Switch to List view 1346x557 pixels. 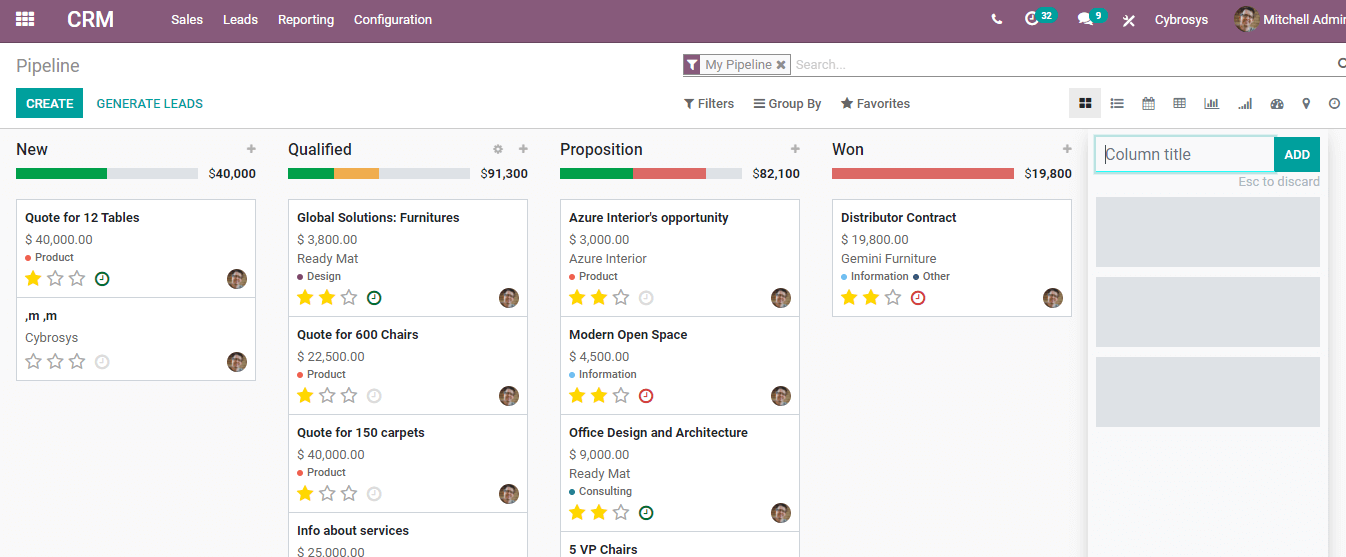[x=1117, y=103]
